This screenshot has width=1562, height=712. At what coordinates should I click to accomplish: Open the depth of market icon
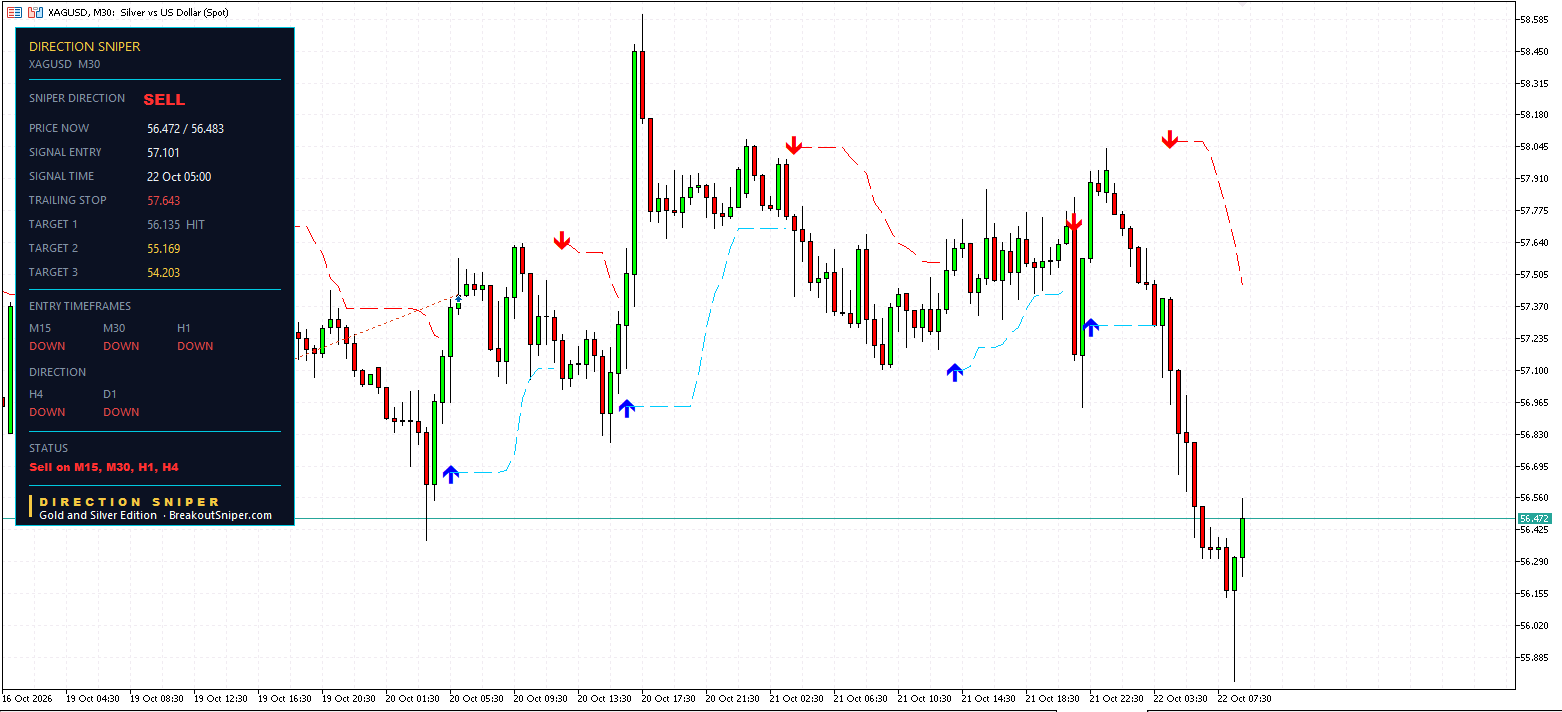(35, 12)
